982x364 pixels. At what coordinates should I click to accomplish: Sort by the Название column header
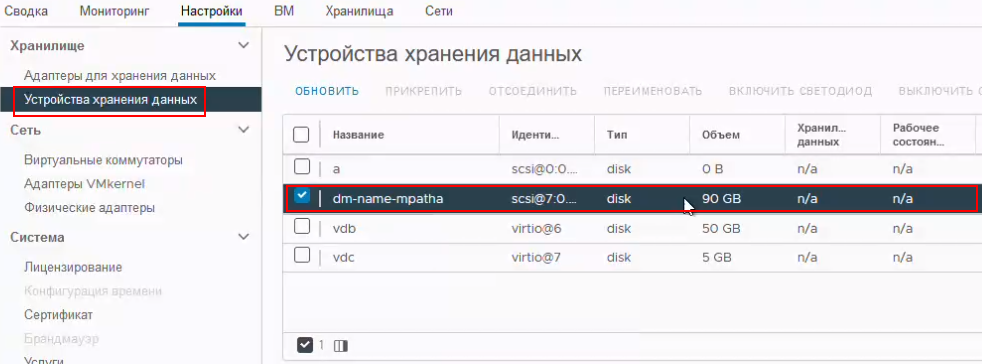coord(358,135)
